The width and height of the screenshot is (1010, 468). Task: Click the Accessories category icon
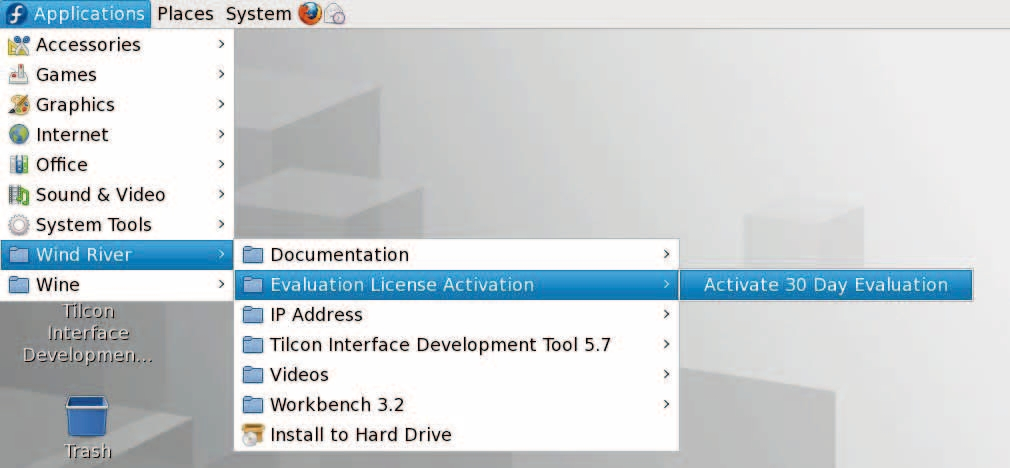click(x=19, y=45)
